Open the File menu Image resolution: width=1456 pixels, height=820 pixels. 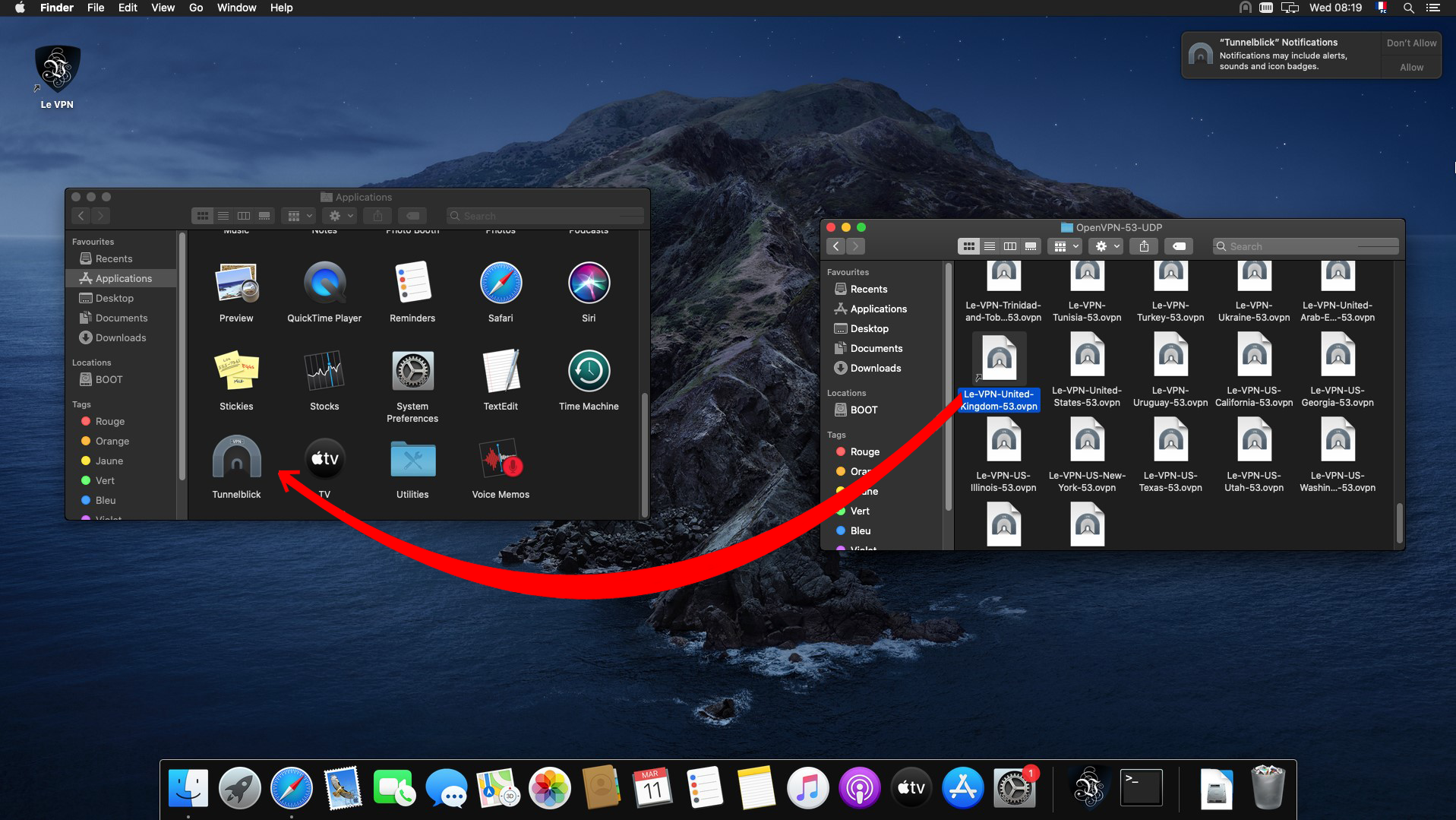pos(96,8)
